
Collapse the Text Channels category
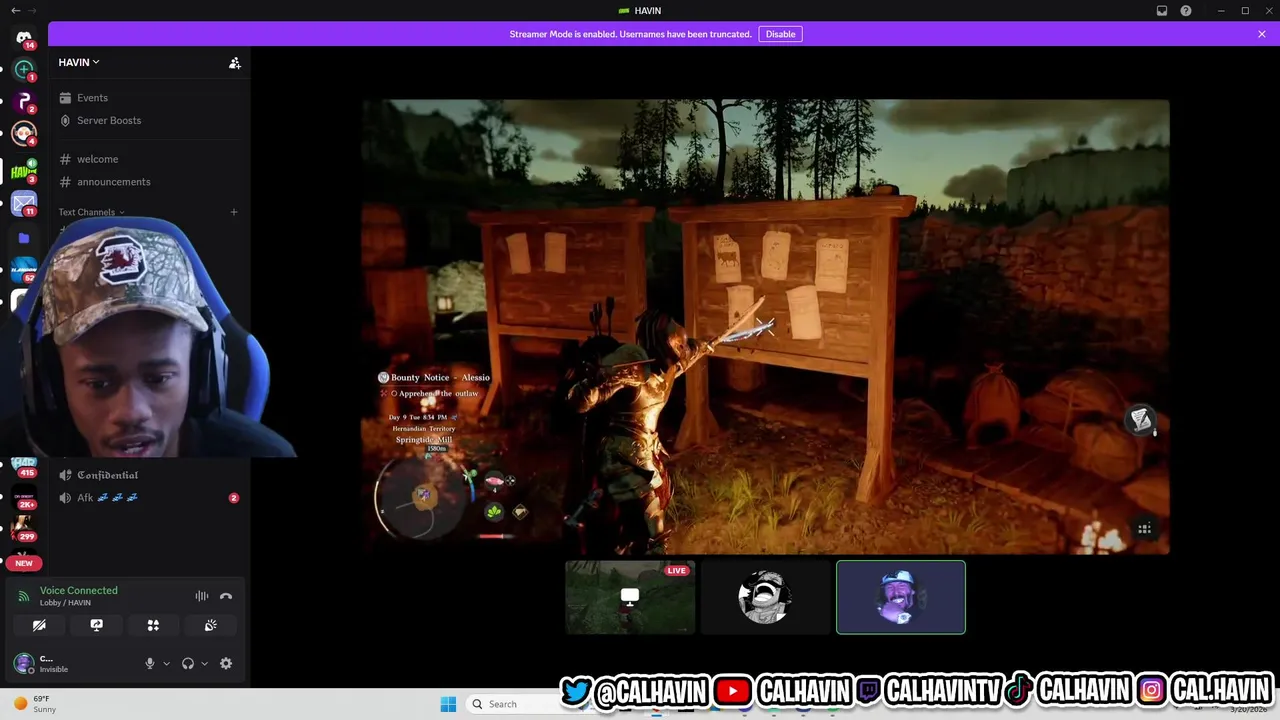tap(91, 212)
